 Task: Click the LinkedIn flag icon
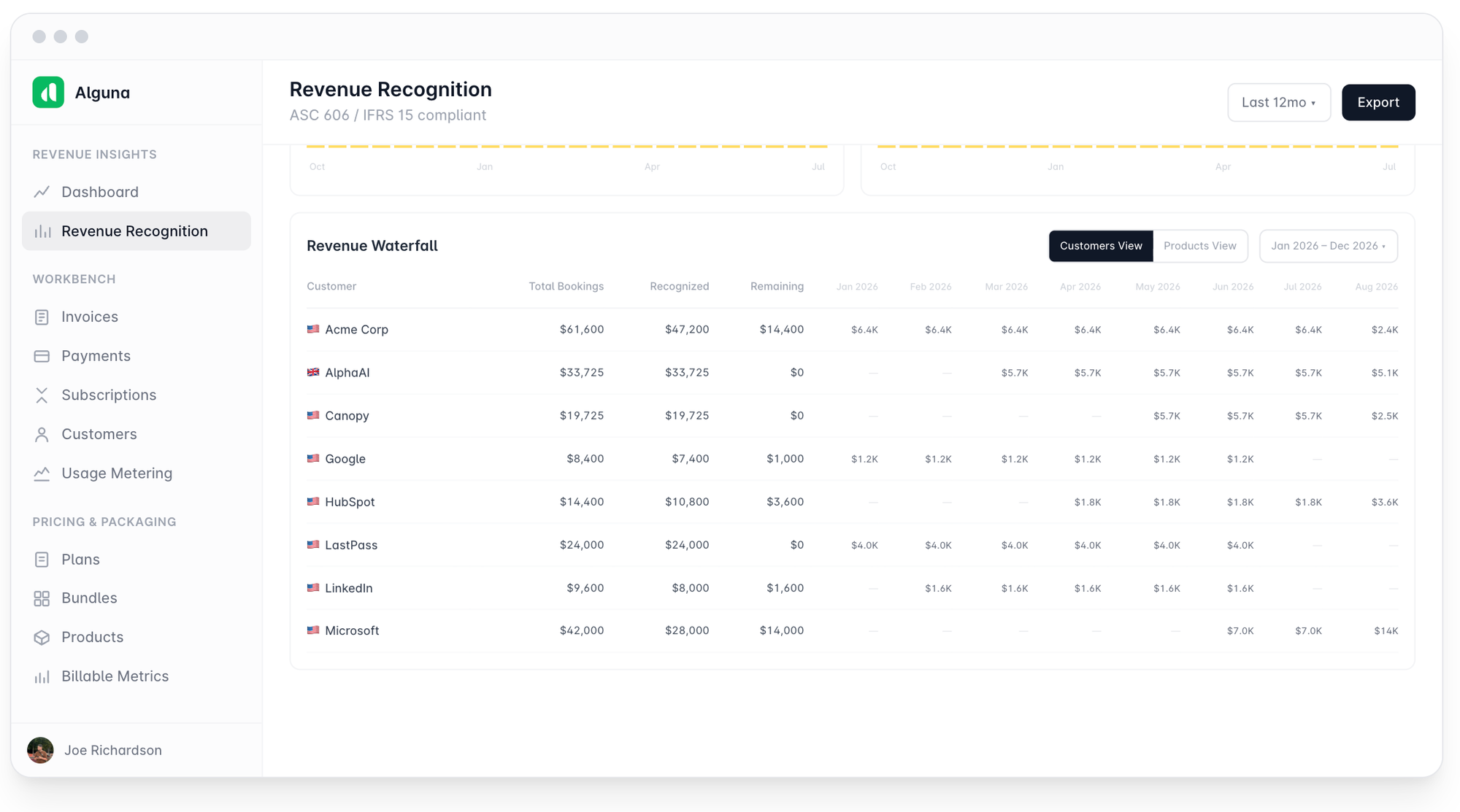[313, 587]
